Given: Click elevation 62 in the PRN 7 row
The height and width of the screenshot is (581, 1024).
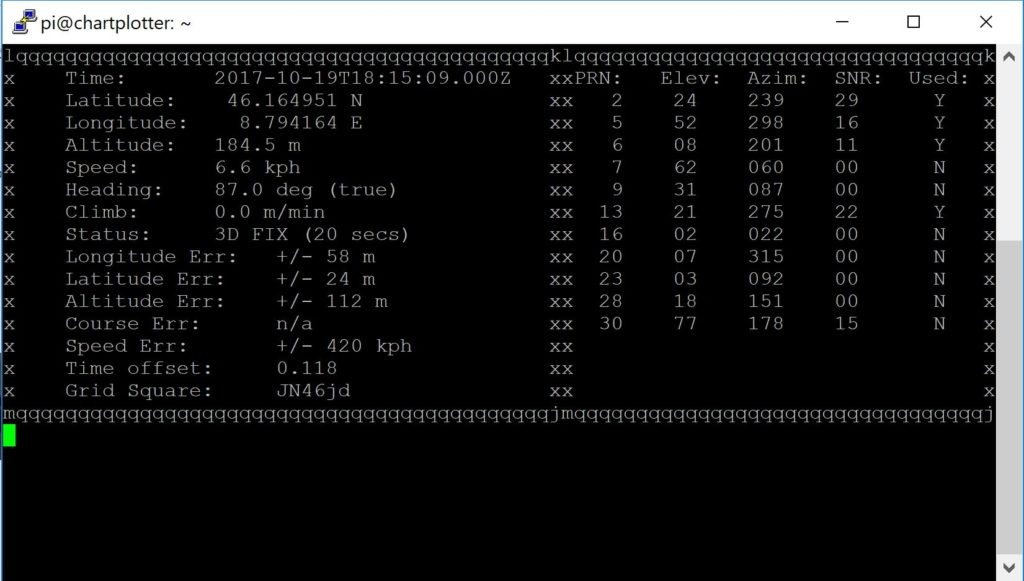Looking at the screenshot, I should [685, 168].
